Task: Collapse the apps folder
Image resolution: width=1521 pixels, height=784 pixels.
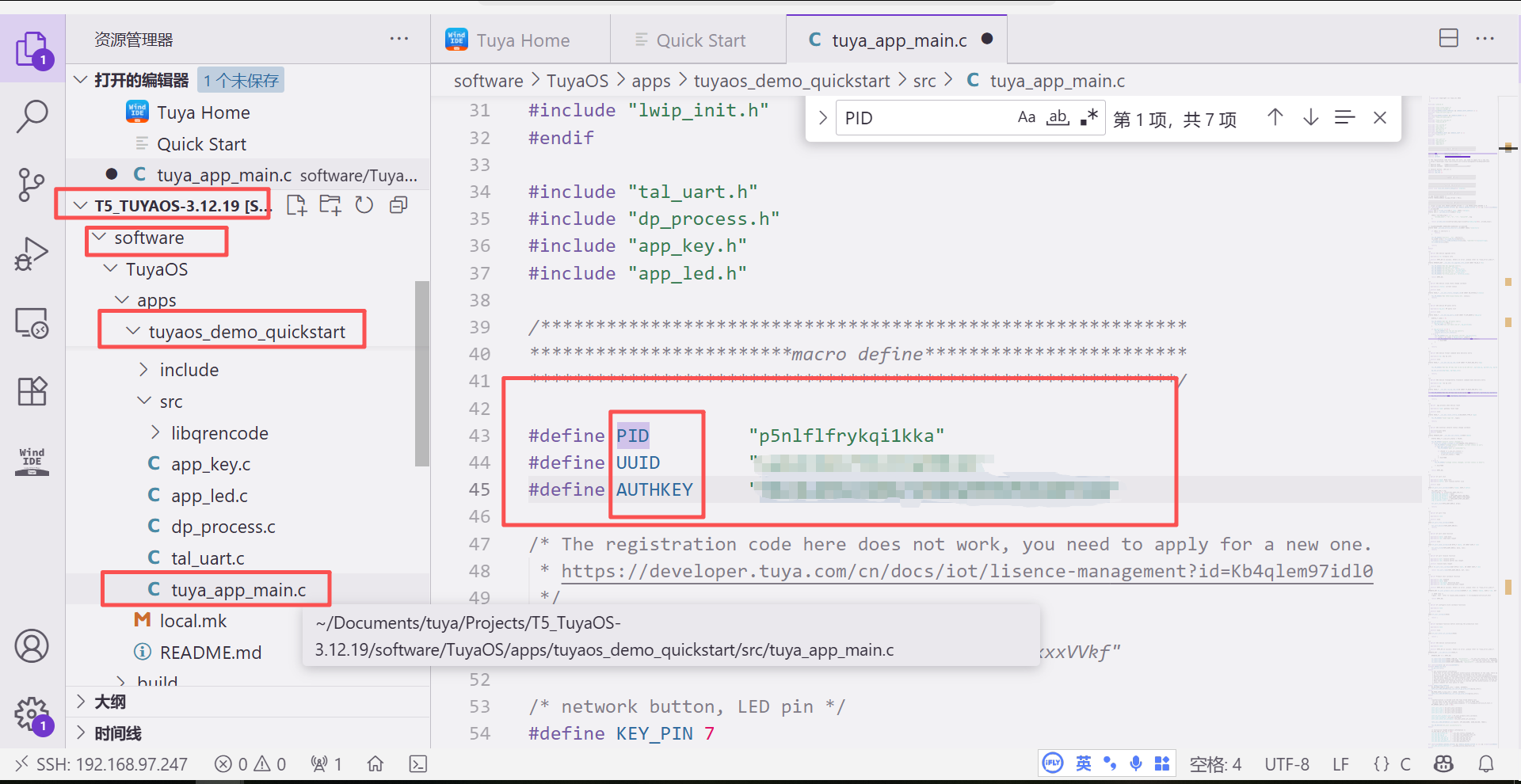Action: [x=122, y=300]
